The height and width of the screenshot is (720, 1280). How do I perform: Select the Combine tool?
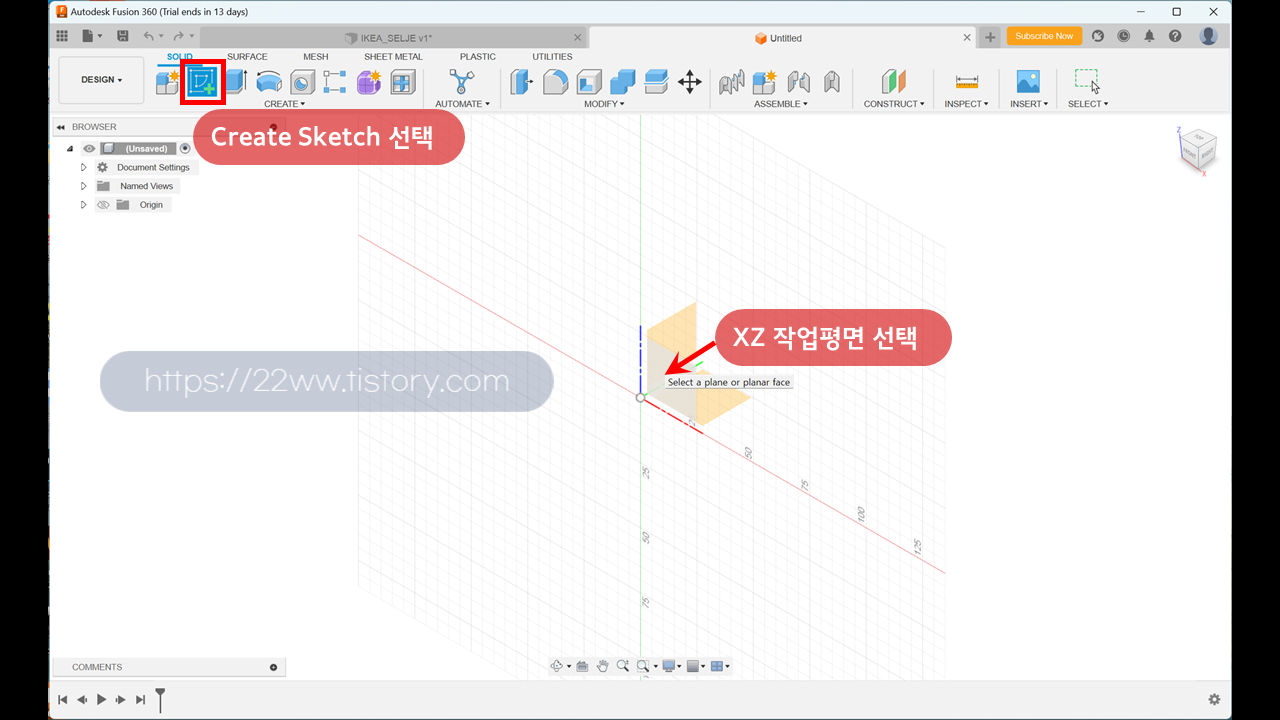tap(623, 82)
